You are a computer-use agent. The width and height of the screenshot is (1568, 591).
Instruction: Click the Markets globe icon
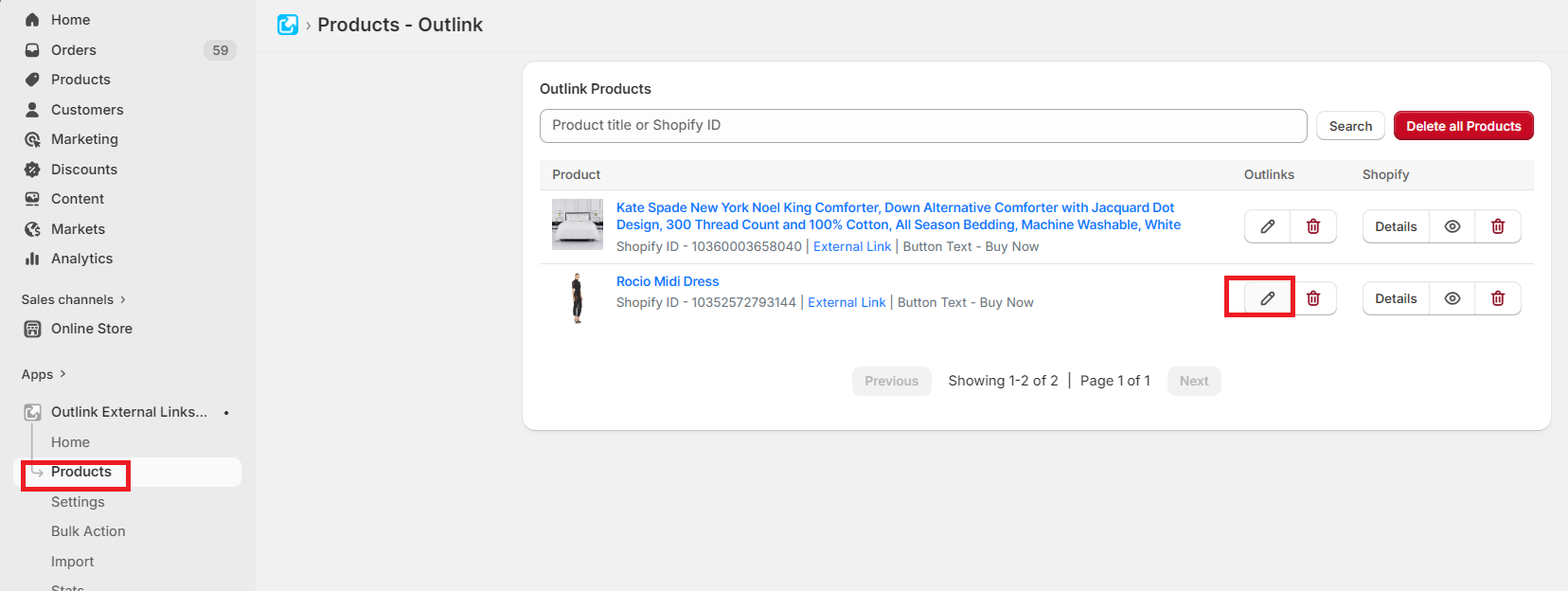tap(32, 229)
